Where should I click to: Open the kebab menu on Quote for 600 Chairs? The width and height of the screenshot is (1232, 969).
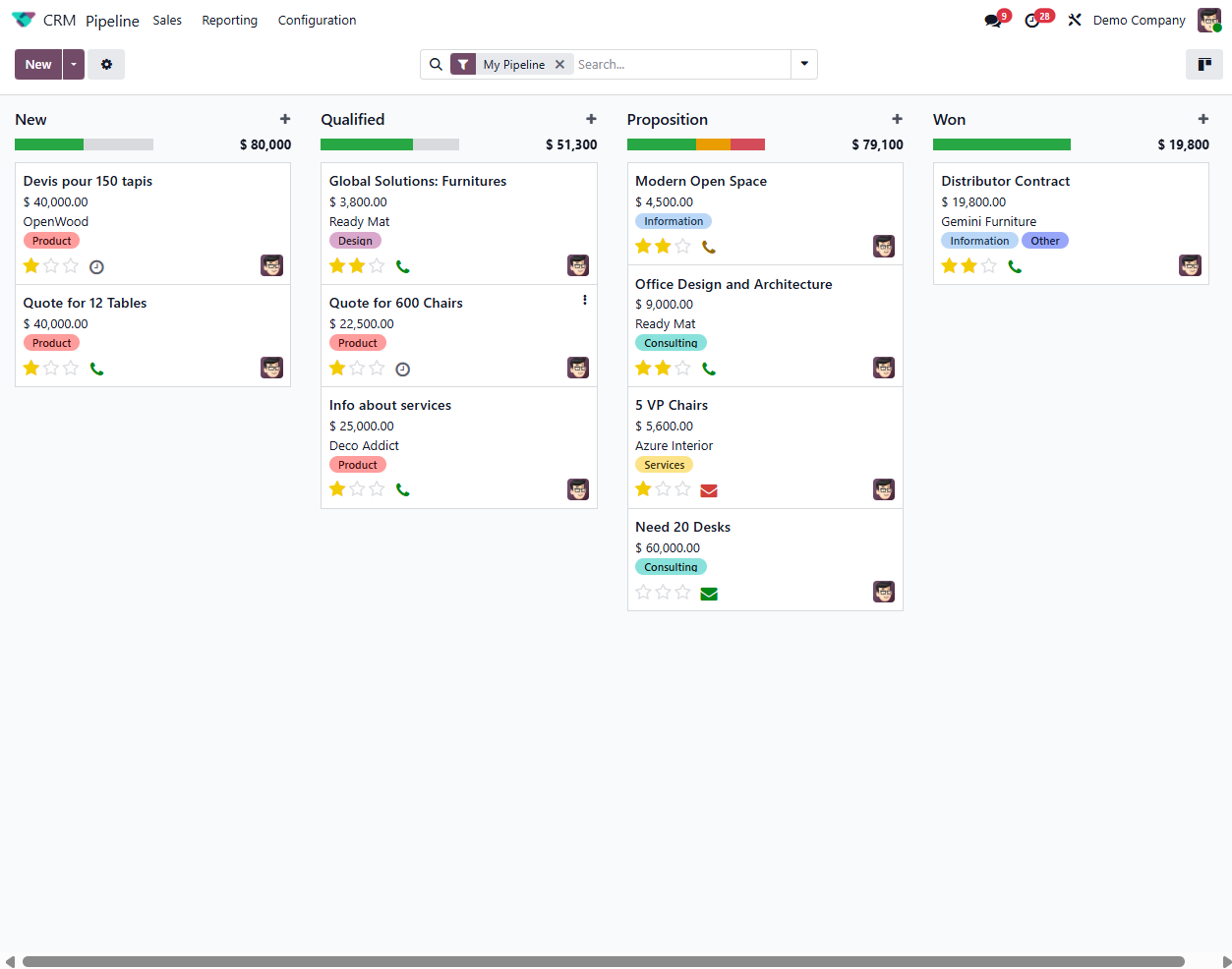pyautogui.click(x=585, y=300)
